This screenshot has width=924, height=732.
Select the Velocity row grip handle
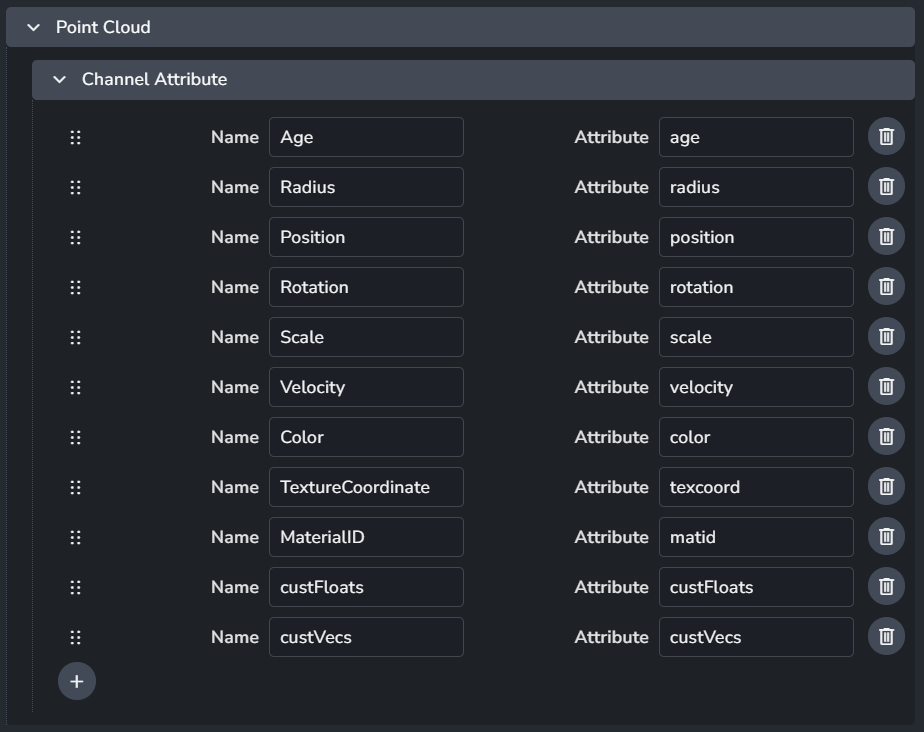pos(75,387)
